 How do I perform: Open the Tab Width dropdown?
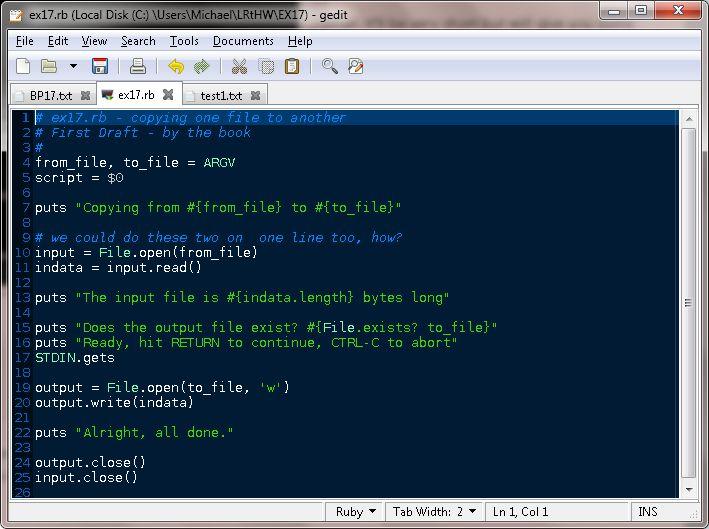(x=435, y=512)
